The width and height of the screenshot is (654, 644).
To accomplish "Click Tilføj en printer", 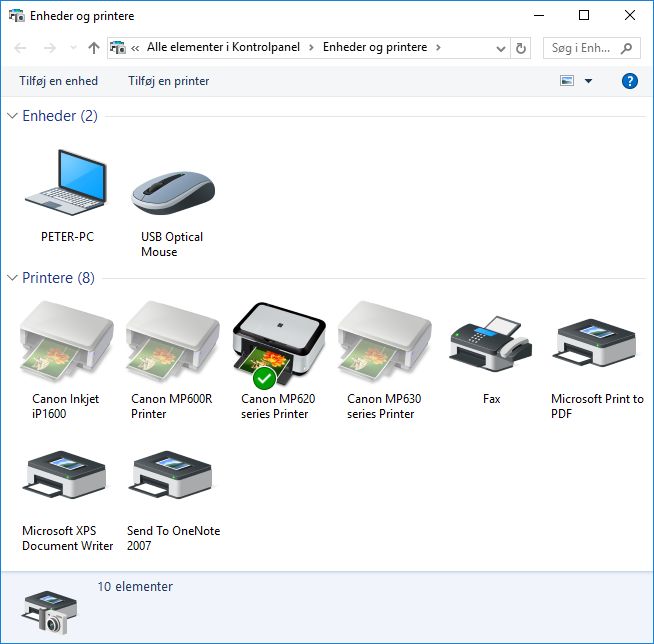I will 169,81.
